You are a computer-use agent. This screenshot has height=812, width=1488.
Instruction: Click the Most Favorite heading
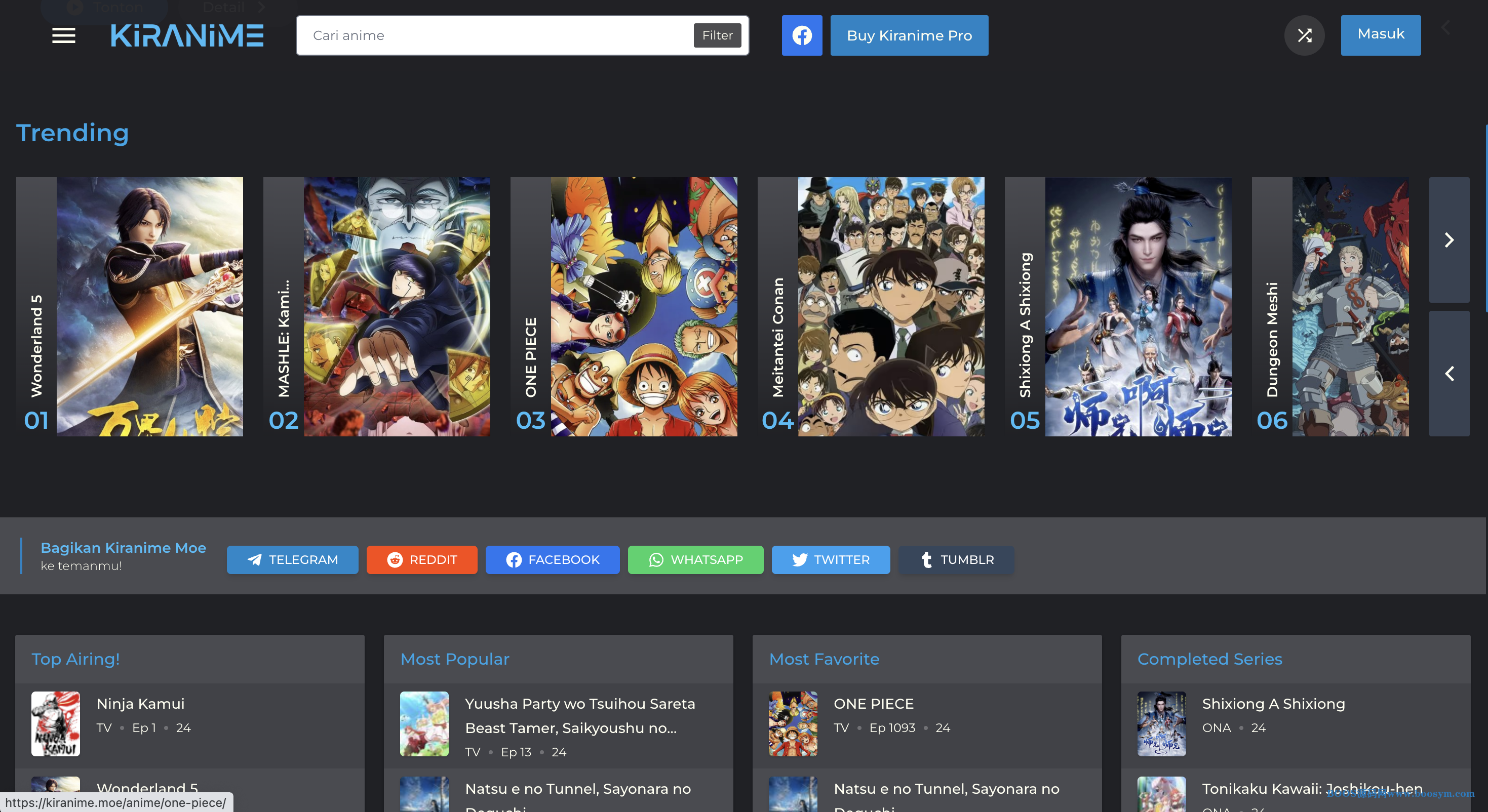click(x=824, y=659)
